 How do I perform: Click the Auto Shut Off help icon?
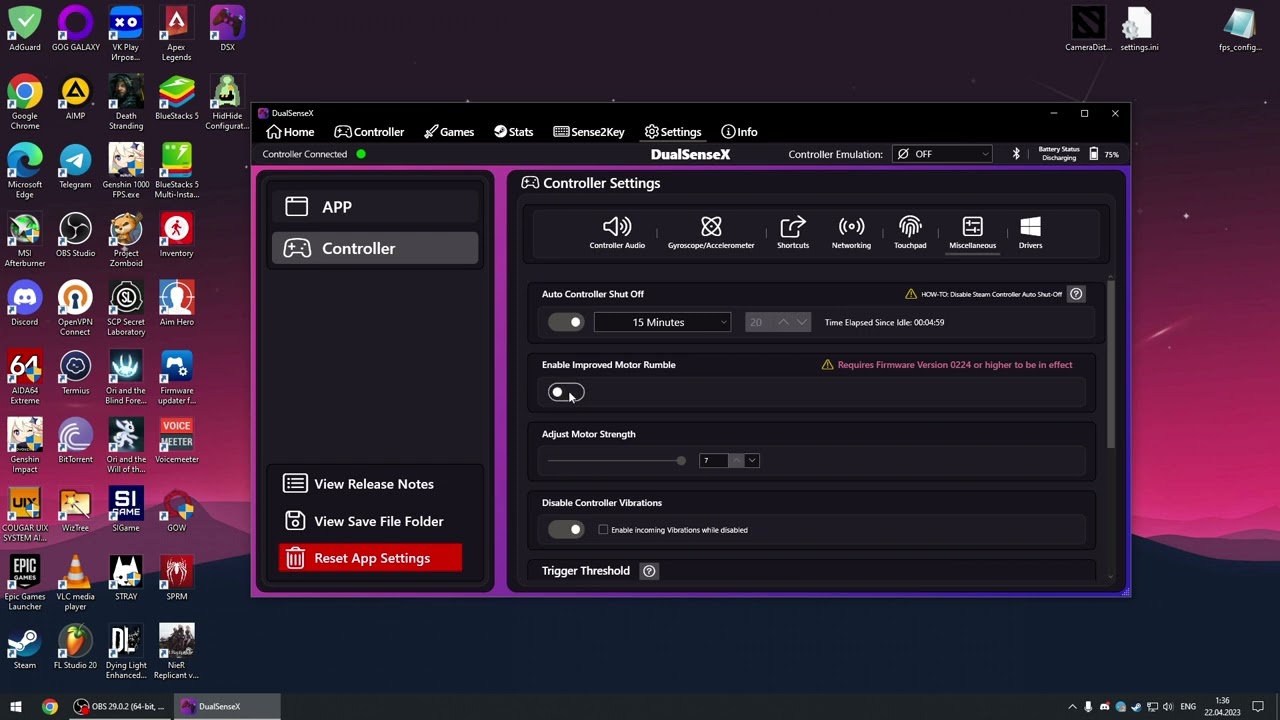pyautogui.click(x=1076, y=294)
